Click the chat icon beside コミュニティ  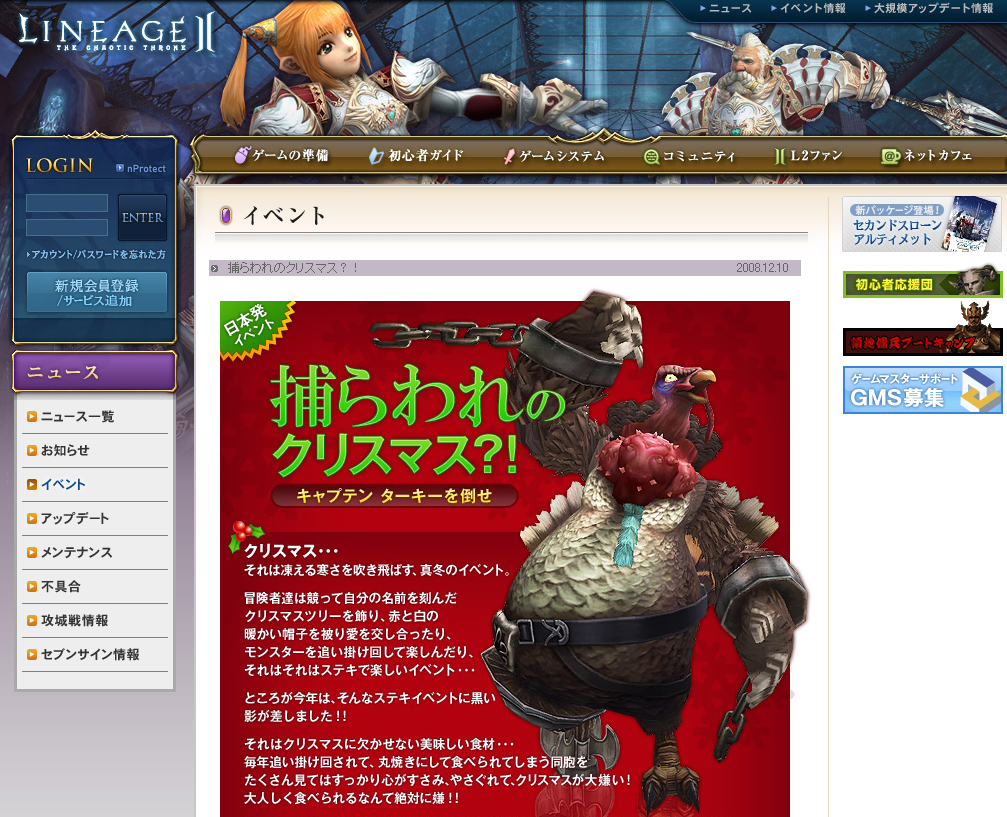(x=651, y=157)
